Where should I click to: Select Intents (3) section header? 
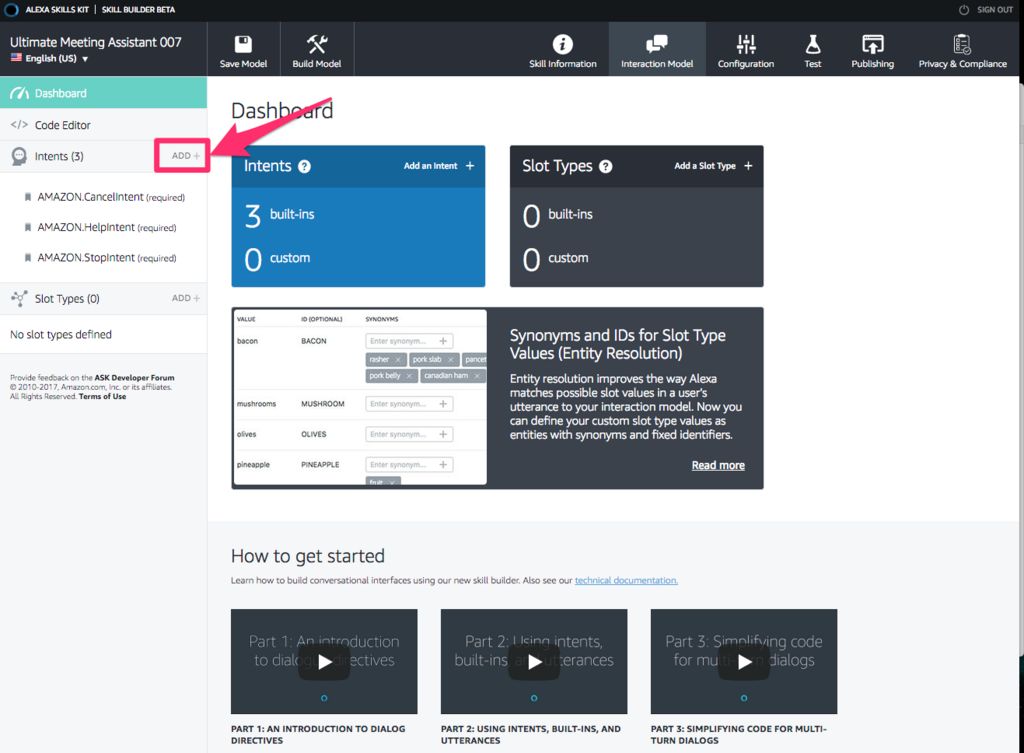tap(59, 157)
